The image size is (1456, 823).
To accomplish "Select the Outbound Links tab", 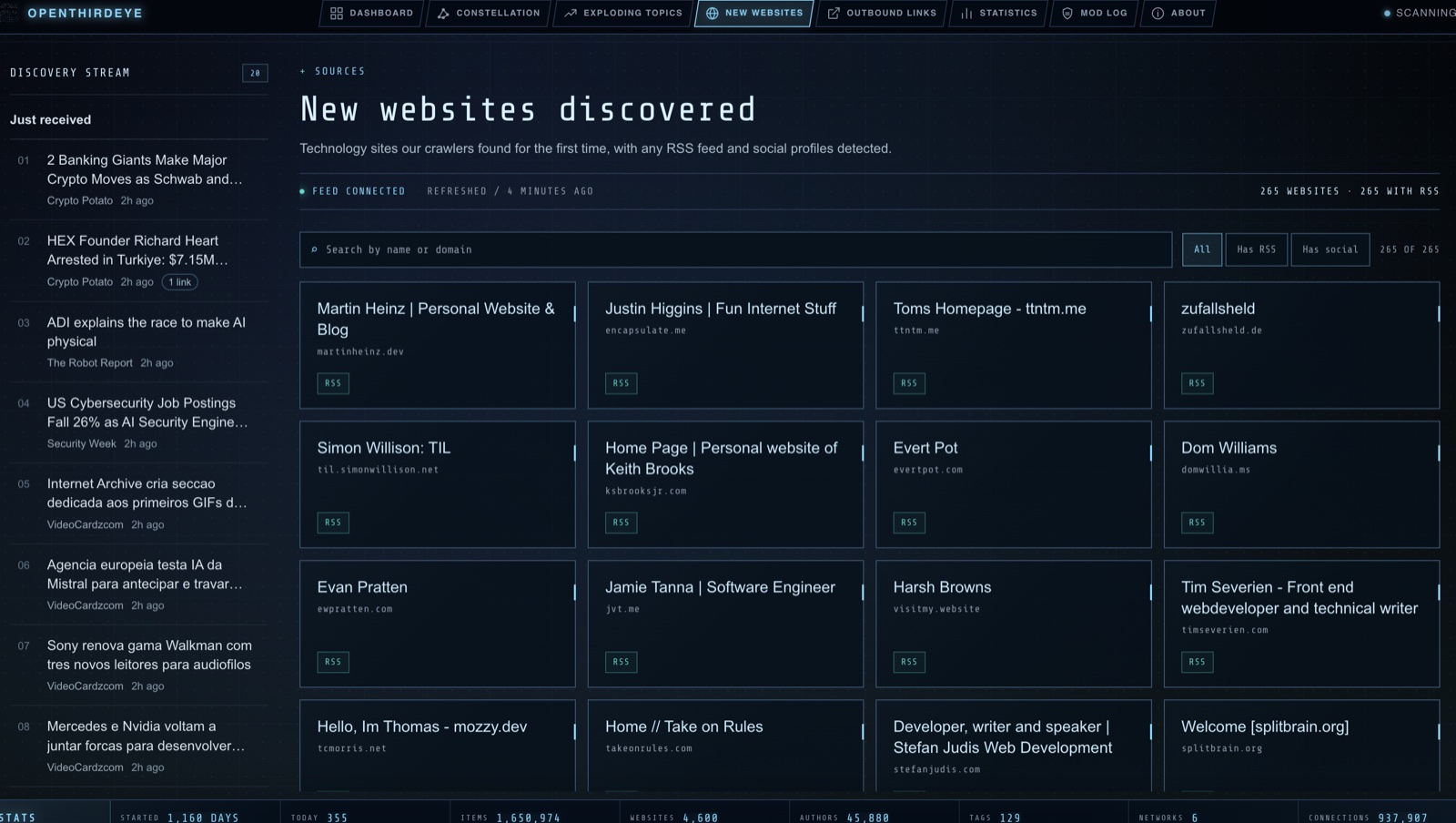I will pos(882,13).
